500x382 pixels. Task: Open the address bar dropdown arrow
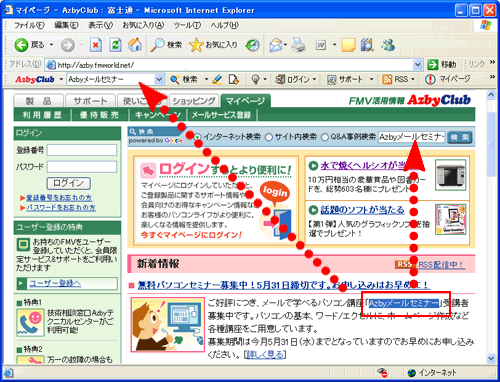click(418, 65)
